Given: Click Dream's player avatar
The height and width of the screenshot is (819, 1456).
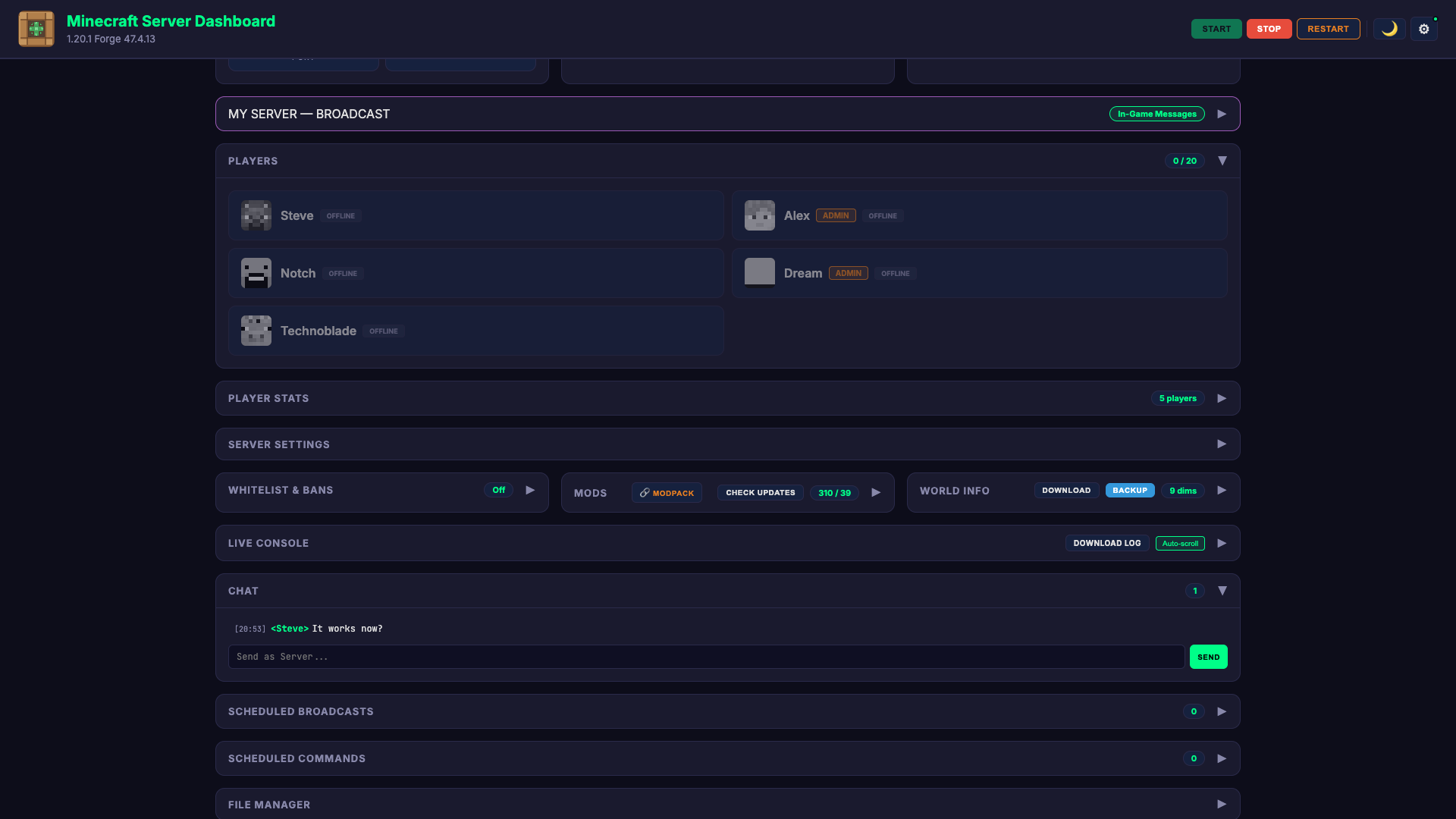Looking at the screenshot, I should 759,273.
